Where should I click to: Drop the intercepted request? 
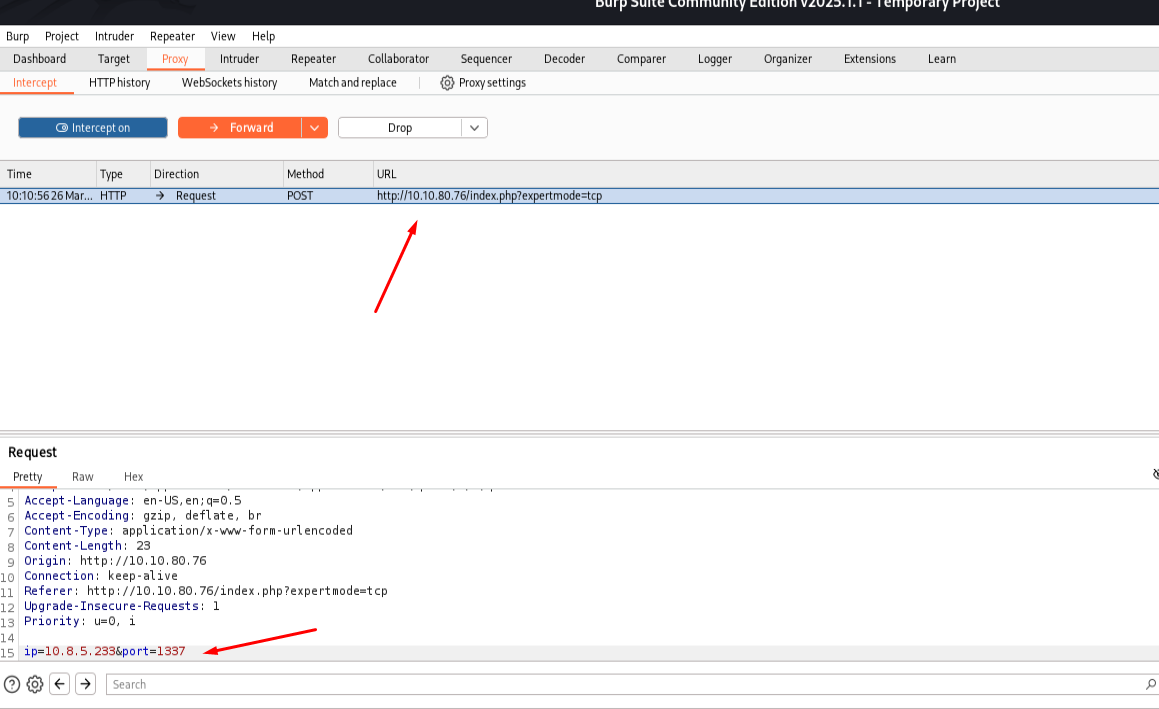click(400, 128)
